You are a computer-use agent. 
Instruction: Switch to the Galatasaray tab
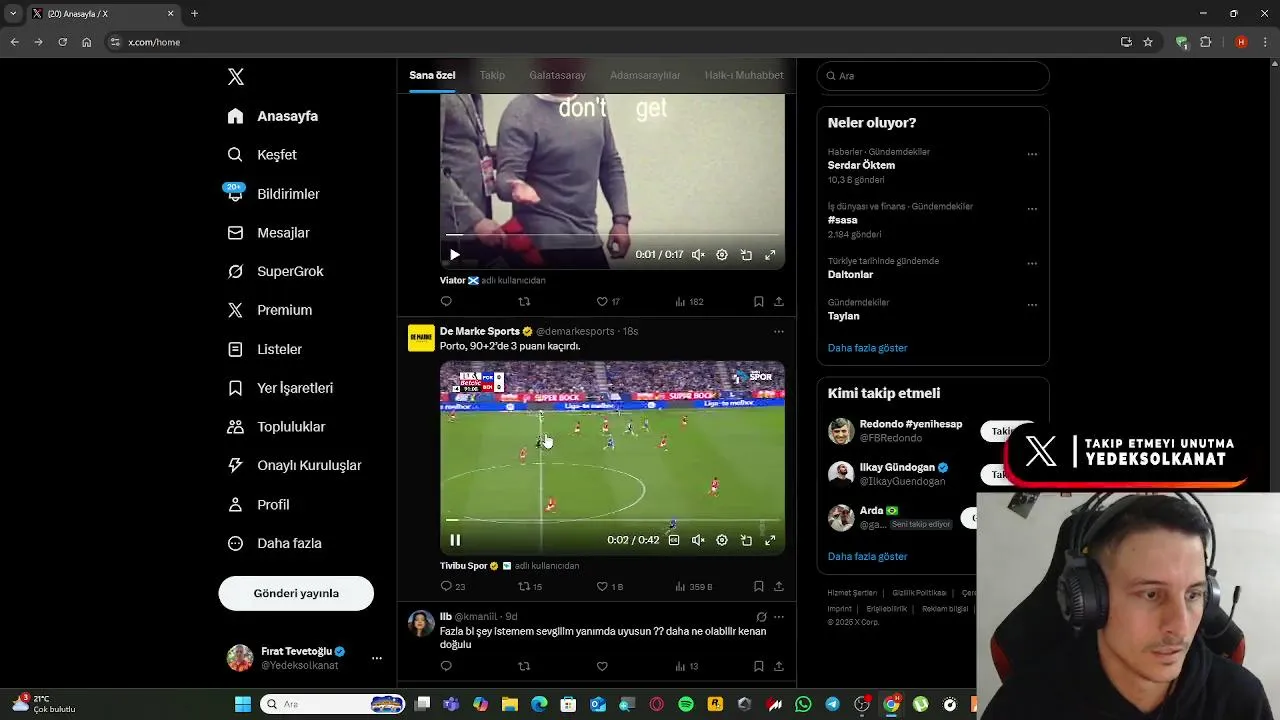click(557, 75)
